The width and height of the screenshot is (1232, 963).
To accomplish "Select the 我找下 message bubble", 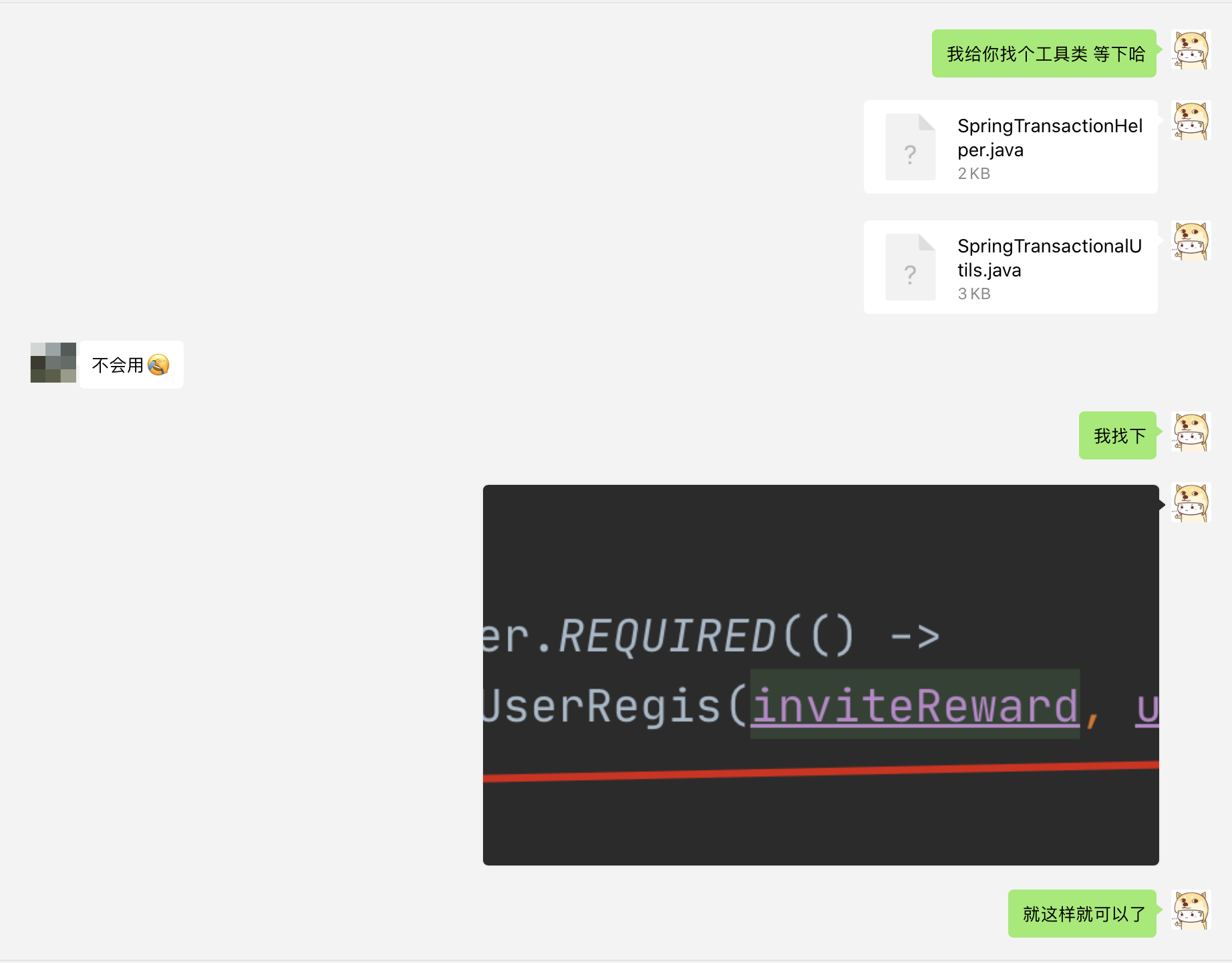I will tap(1118, 435).
